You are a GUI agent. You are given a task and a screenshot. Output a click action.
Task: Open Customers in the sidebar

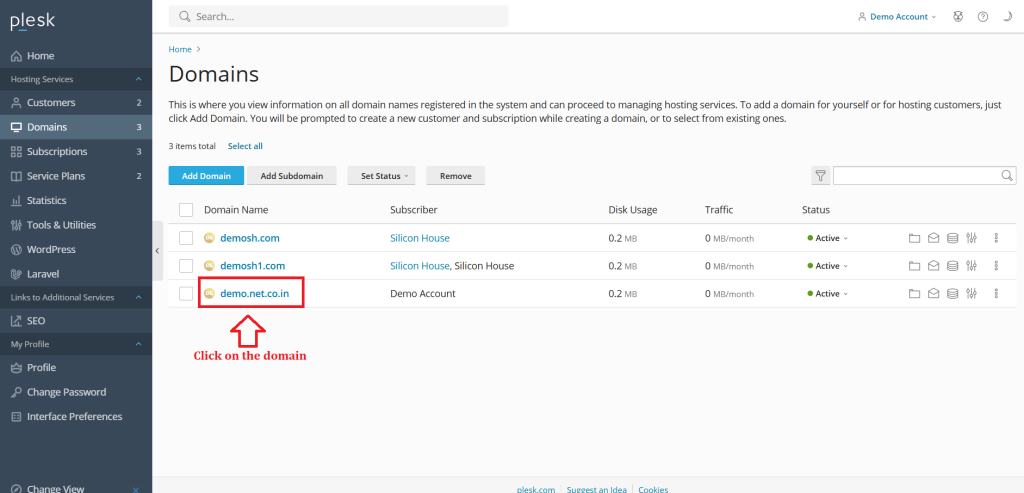[76, 103]
